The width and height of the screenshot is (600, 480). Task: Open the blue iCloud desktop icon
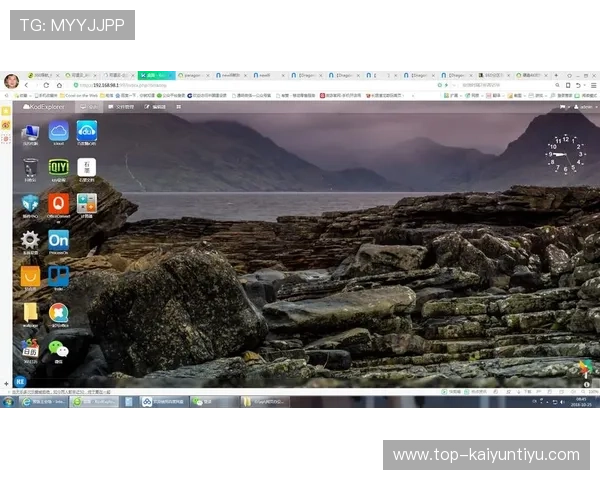[58, 131]
